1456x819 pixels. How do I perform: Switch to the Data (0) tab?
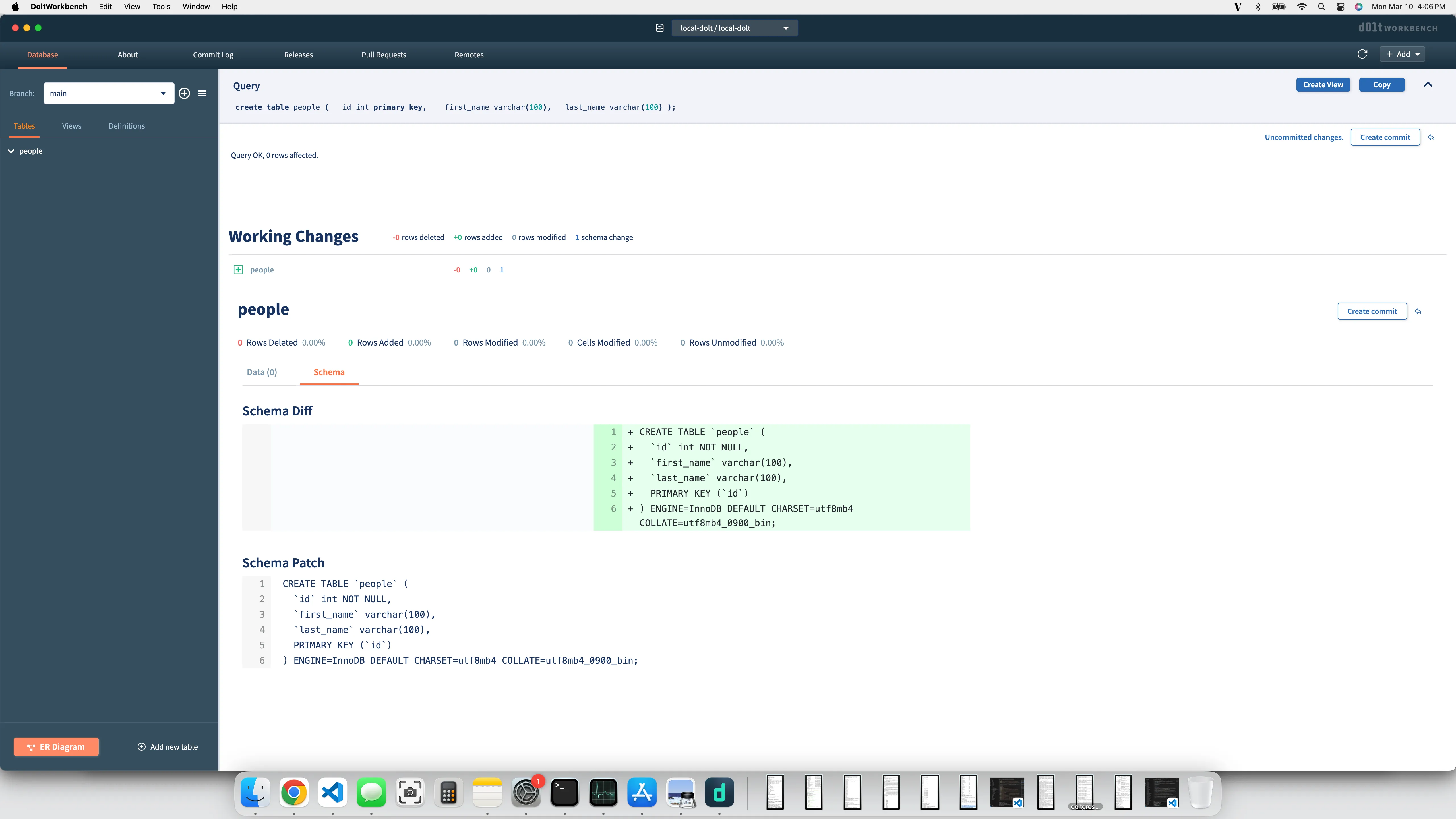(262, 372)
